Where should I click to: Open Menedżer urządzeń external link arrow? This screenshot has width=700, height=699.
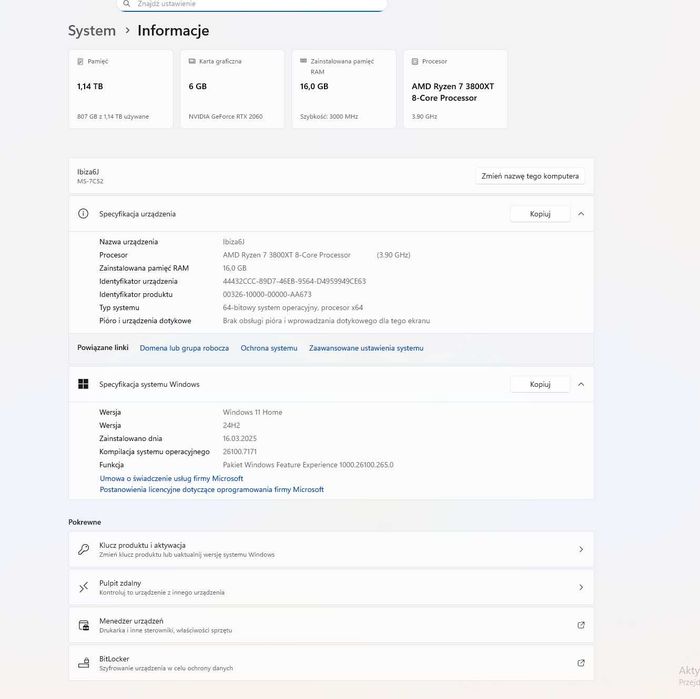pyautogui.click(x=581, y=625)
